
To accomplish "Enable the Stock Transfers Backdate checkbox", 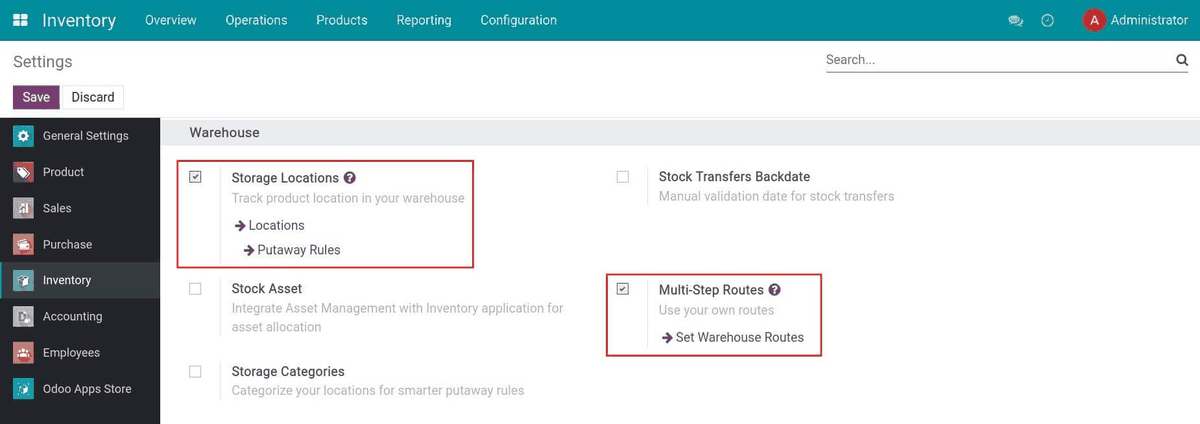I will [623, 177].
